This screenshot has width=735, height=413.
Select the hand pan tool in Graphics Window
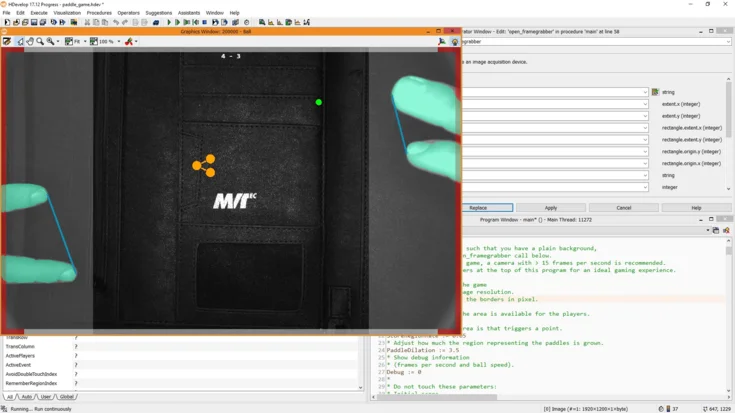click(x=30, y=42)
